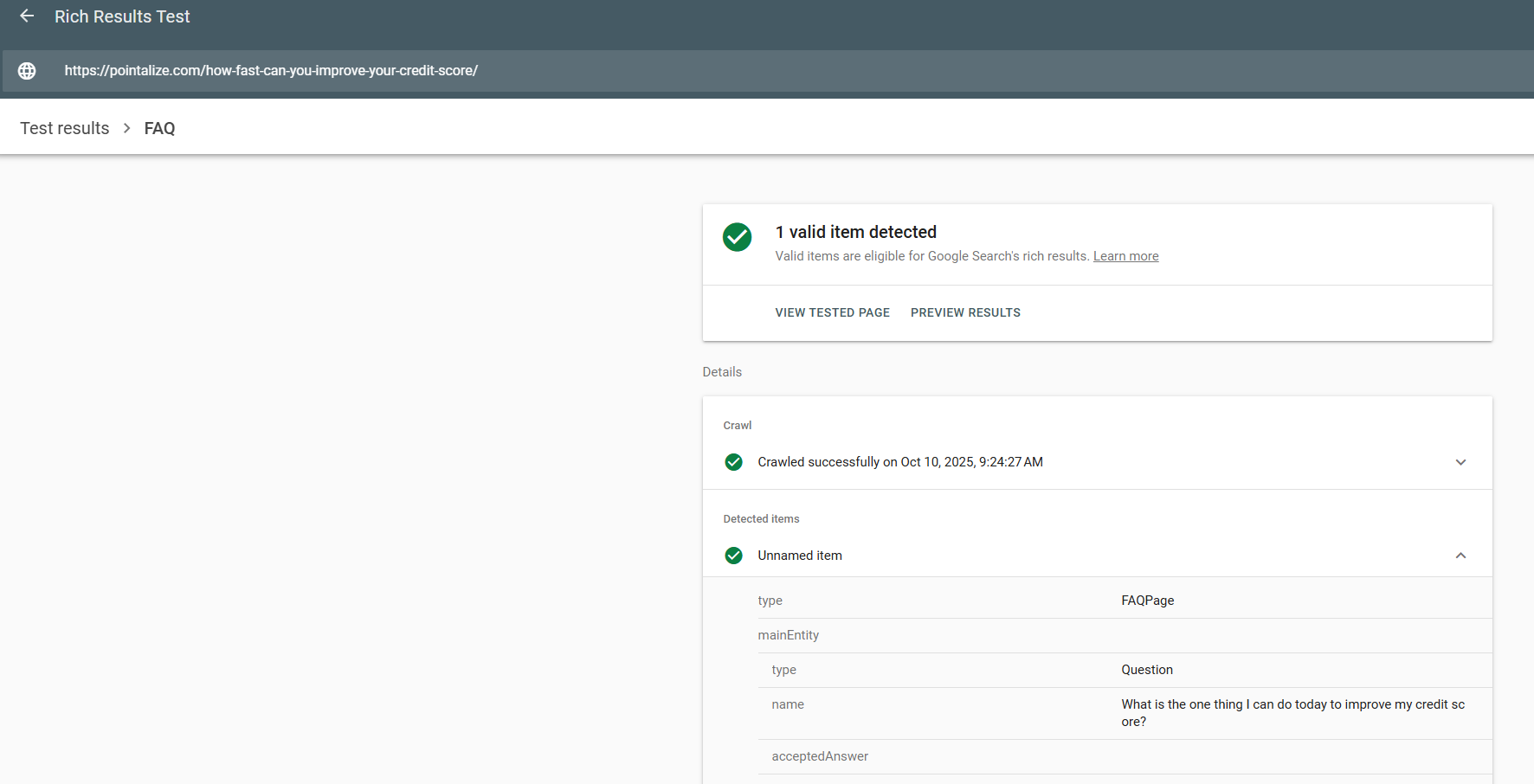Expand the Crawl details chevron
The image size is (1534, 784).
coord(1460,462)
